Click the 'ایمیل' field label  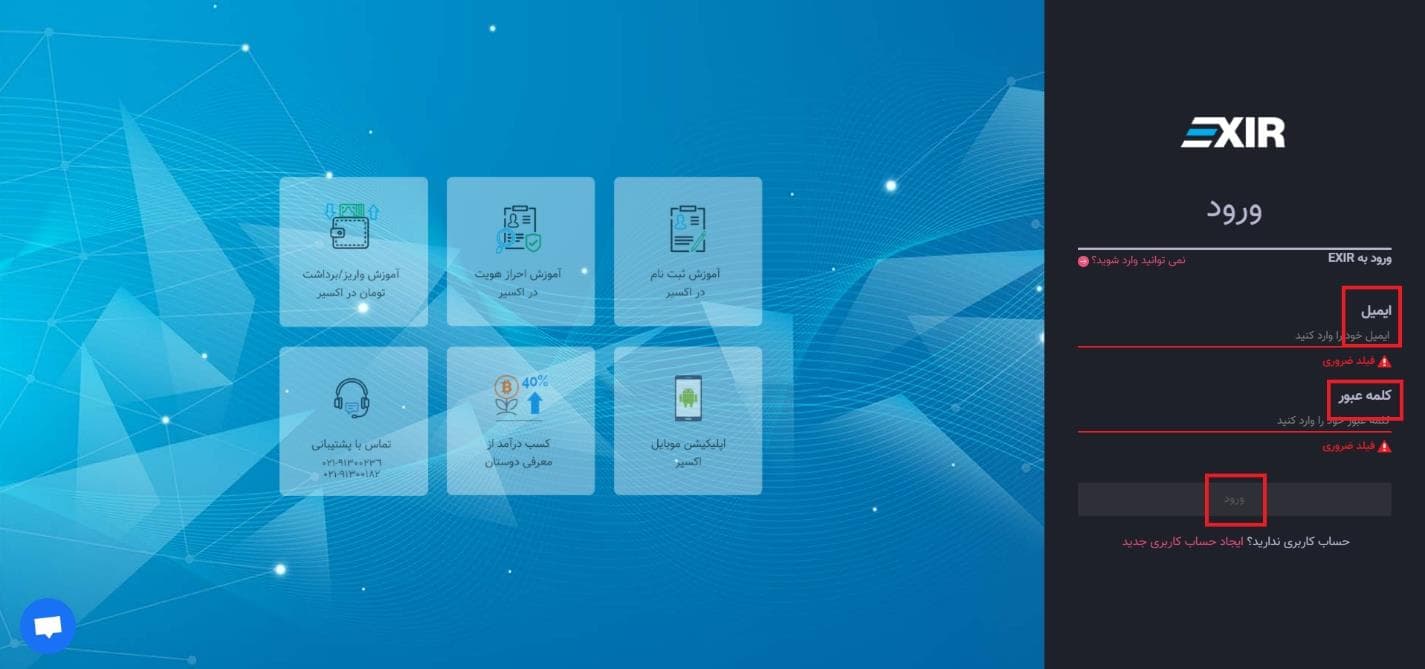(1375, 311)
